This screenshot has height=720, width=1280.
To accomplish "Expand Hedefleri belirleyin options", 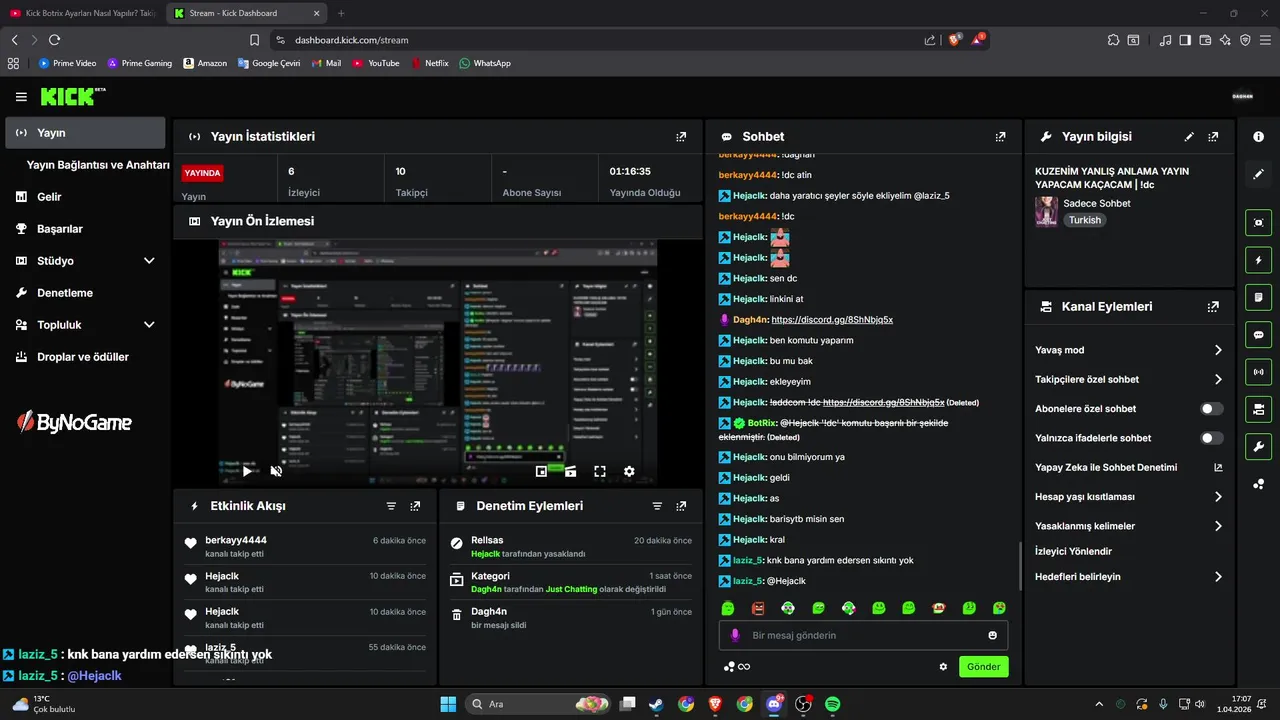I will click(x=1218, y=577).
